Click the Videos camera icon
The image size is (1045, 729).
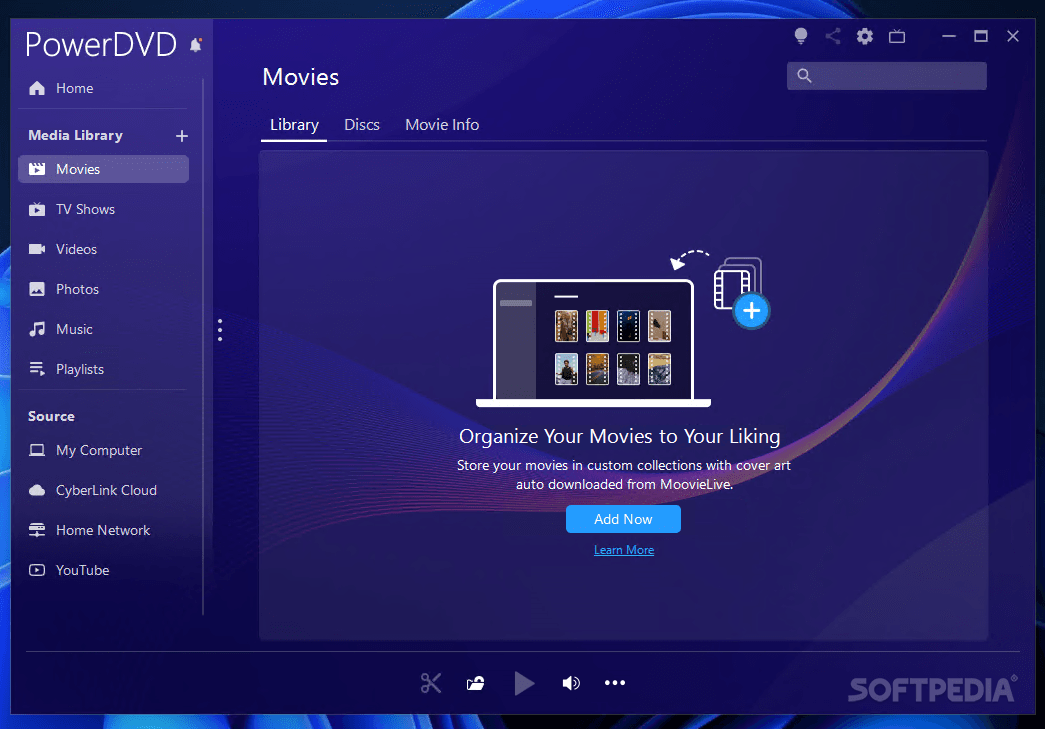37,249
